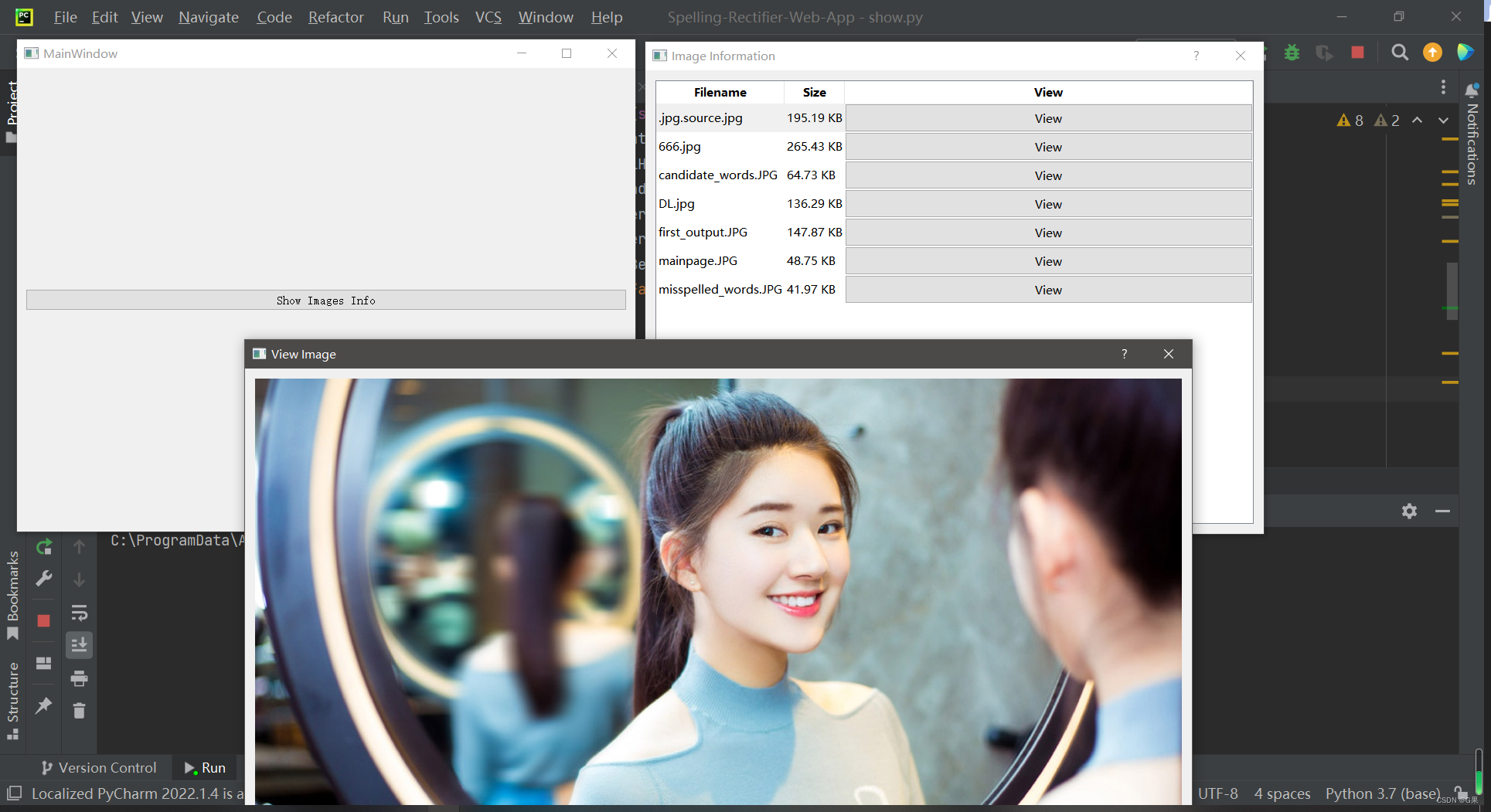
Task: Select the mainpage.JPG filename cell
Action: [720, 261]
